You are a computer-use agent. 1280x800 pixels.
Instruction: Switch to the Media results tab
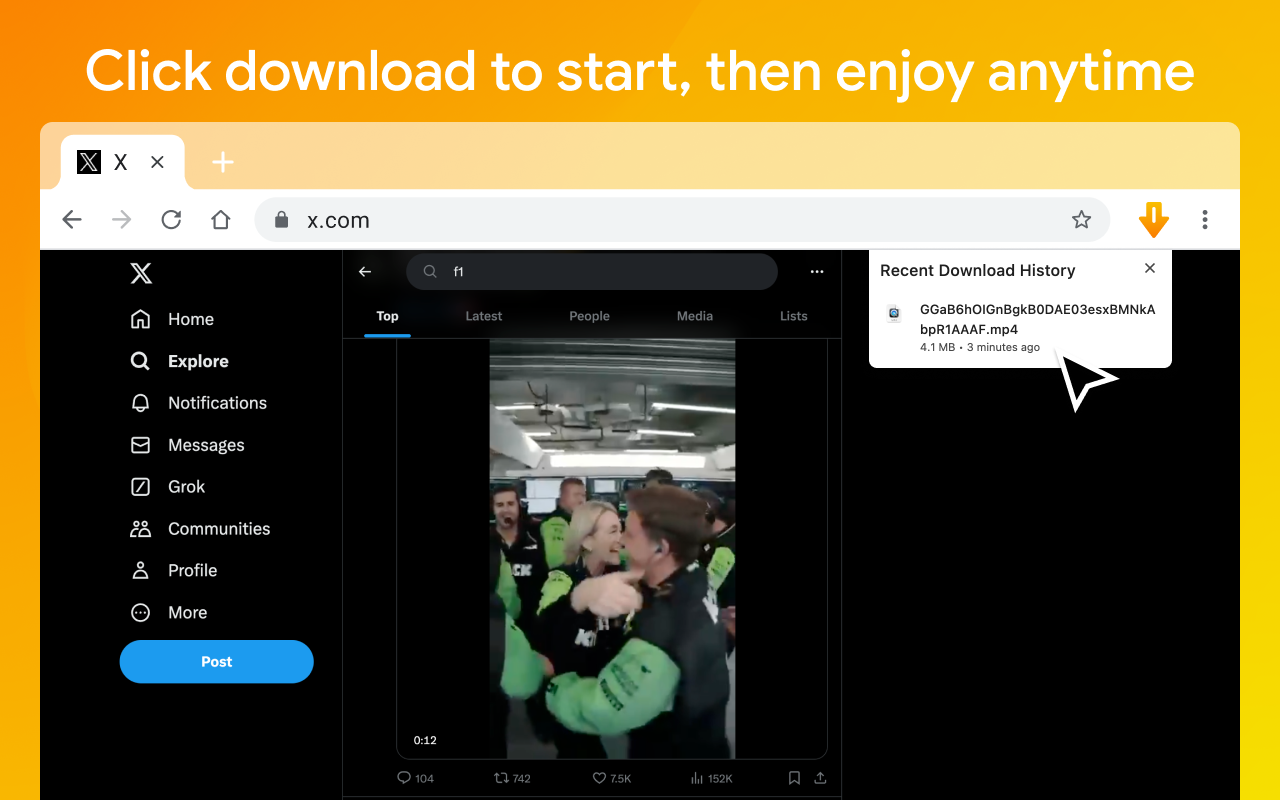(x=694, y=316)
